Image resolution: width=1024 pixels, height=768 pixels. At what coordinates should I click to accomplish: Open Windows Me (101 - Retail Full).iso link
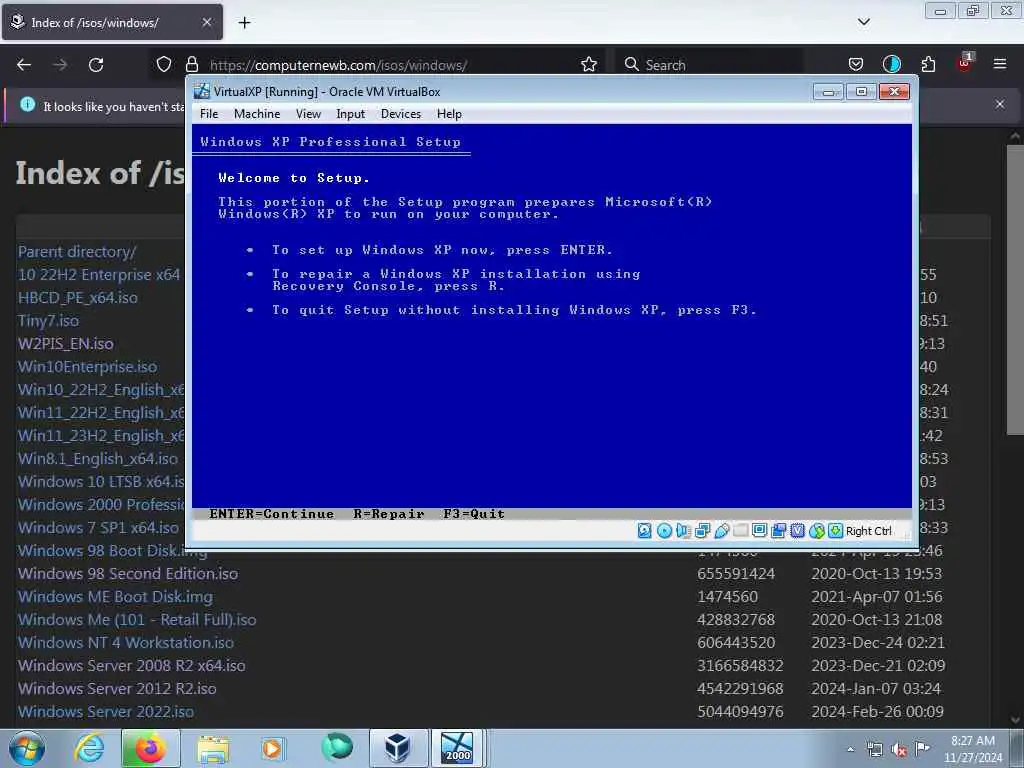click(x=137, y=620)
